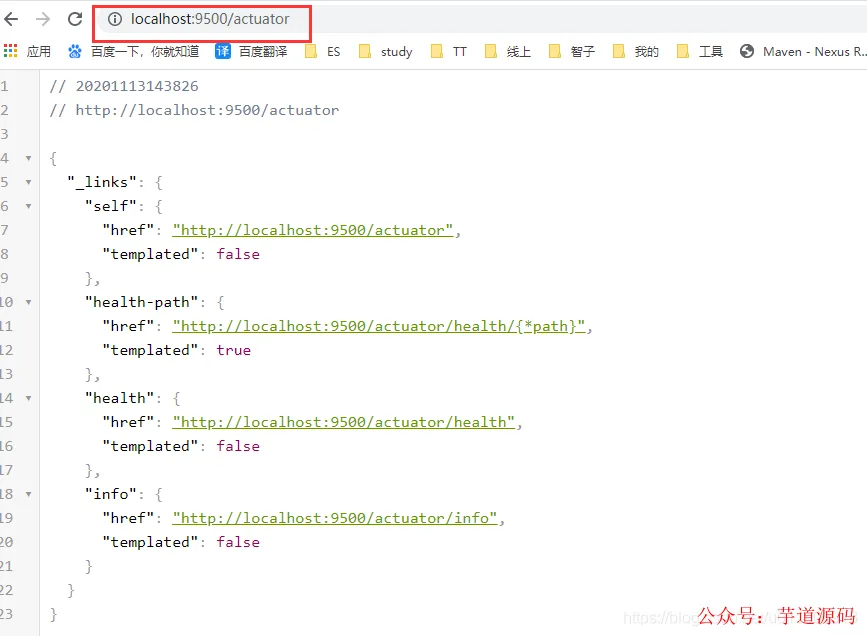Collapse the "health-path" object
The height and width of the screenshot is (636, 867).
coord(28,303)
